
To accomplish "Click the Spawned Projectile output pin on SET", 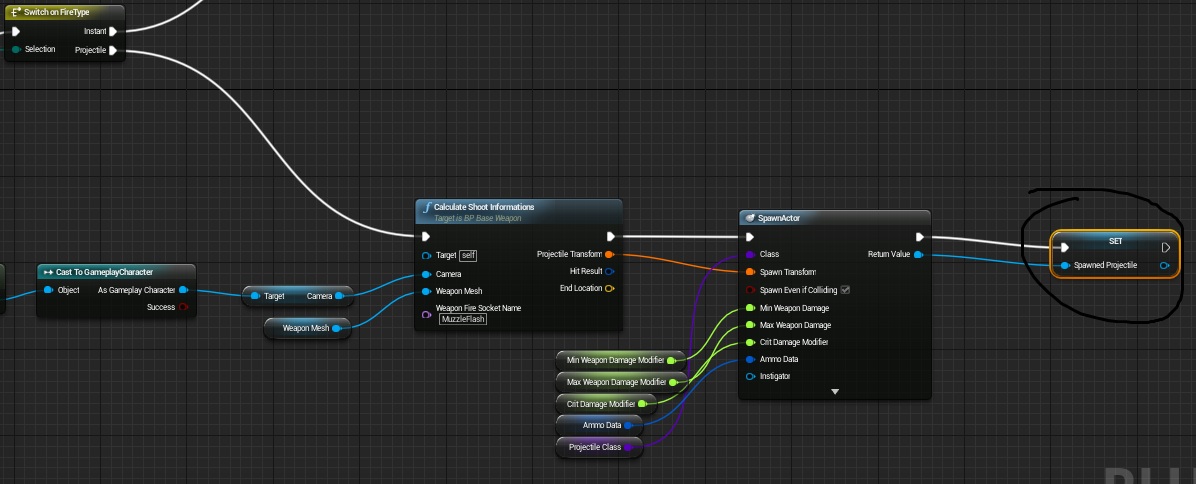I will [x=1165, y=265].
